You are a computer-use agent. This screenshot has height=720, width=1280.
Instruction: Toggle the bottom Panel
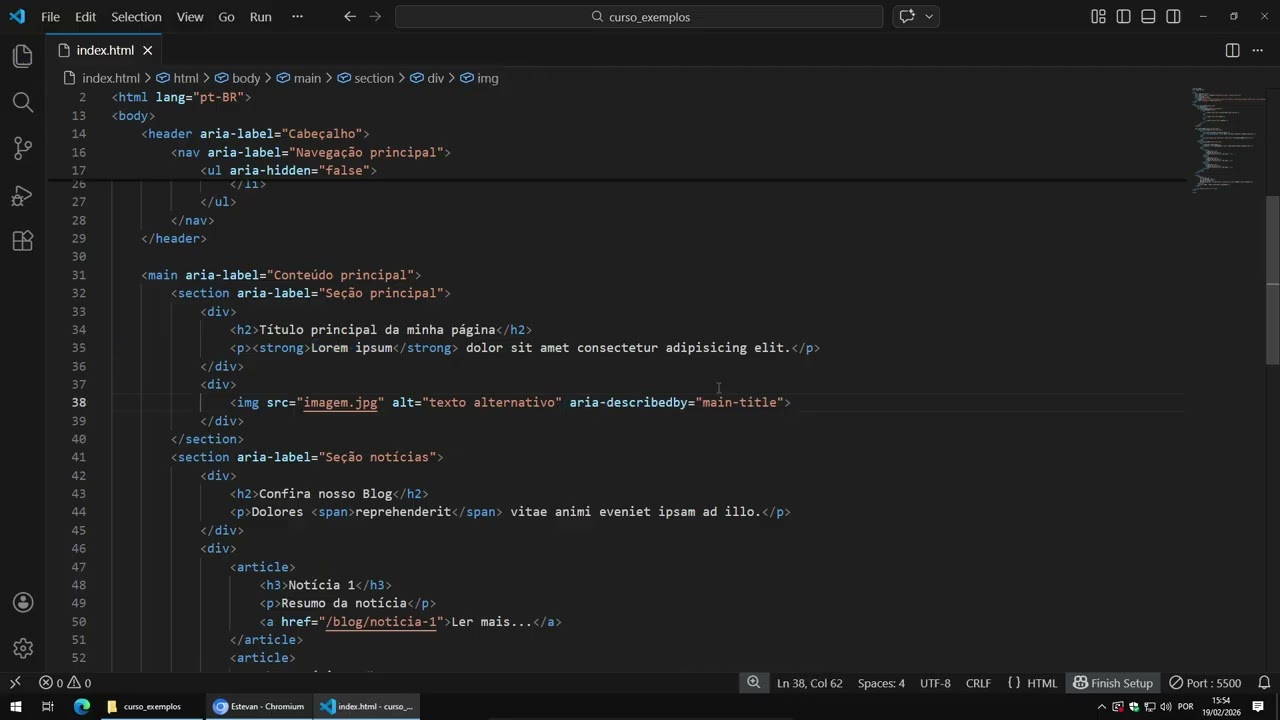(1148, 16)
